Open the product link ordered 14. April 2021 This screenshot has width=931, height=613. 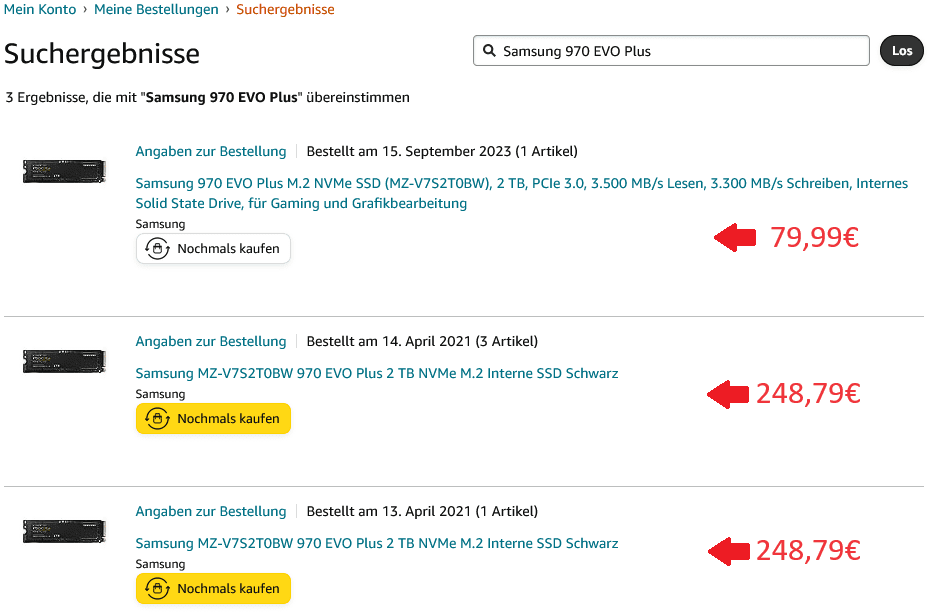tap(376, 373)
